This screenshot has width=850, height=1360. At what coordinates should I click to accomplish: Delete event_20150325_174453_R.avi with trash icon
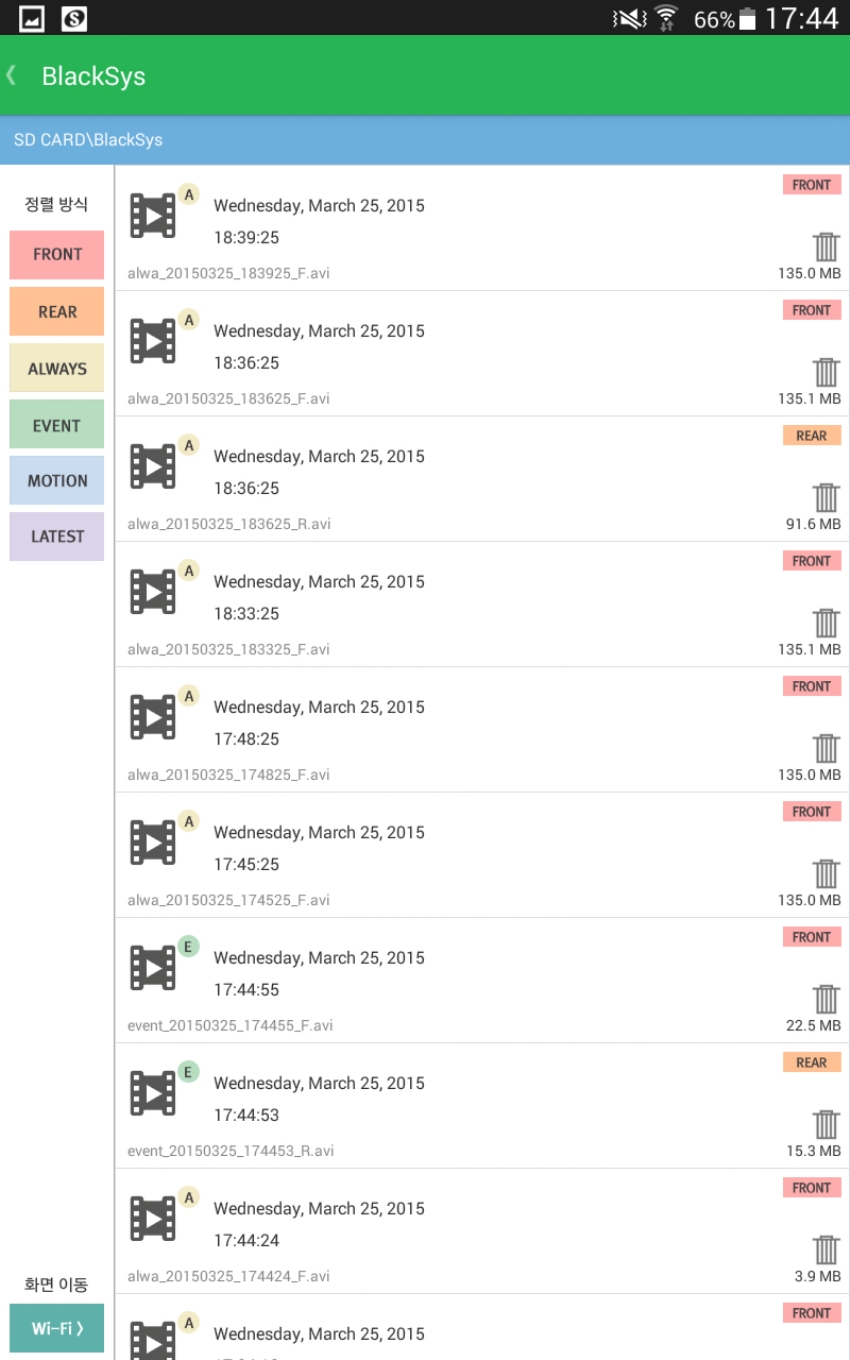(826, 1125)
